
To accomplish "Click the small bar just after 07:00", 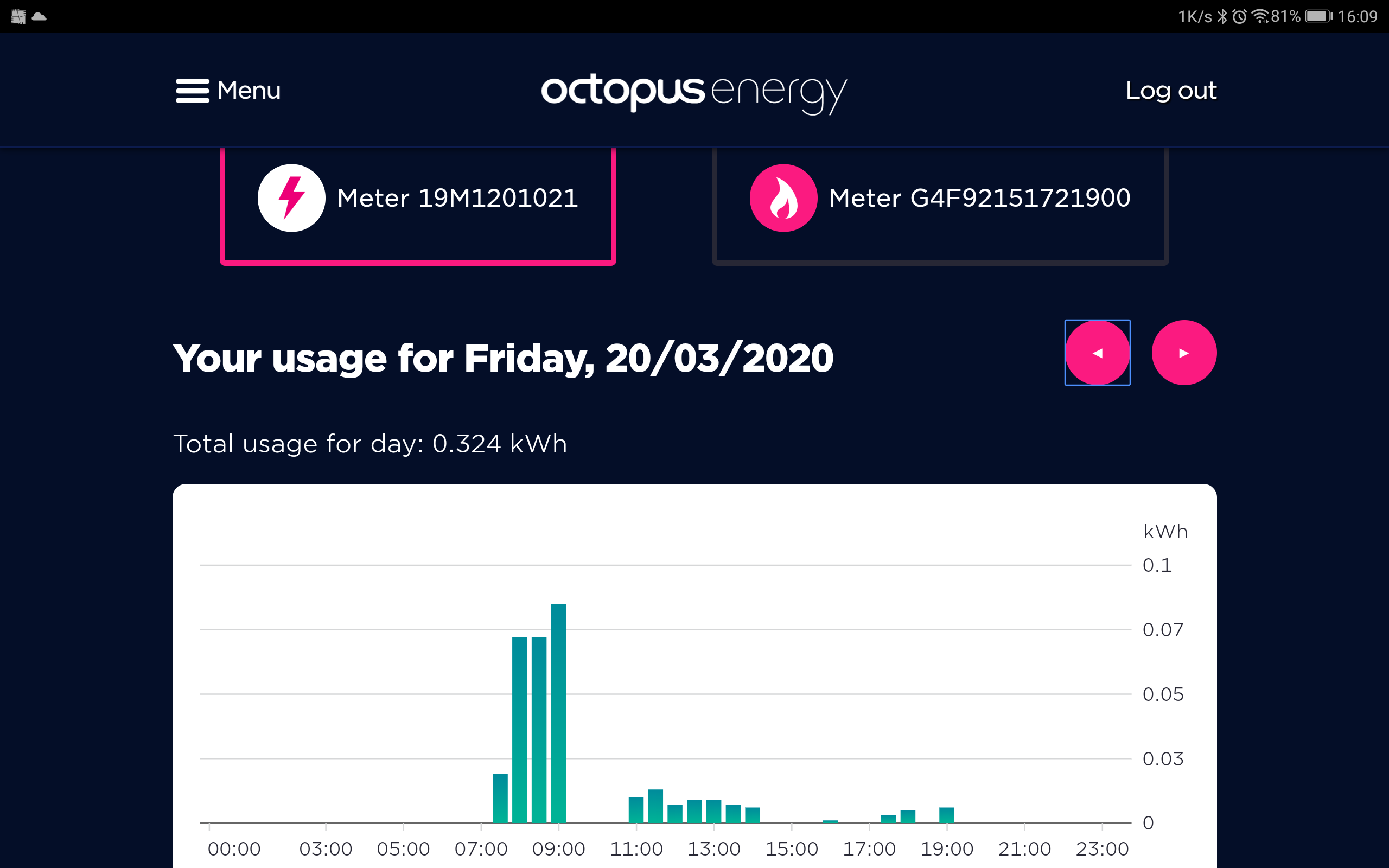I will tap(500, 798).
